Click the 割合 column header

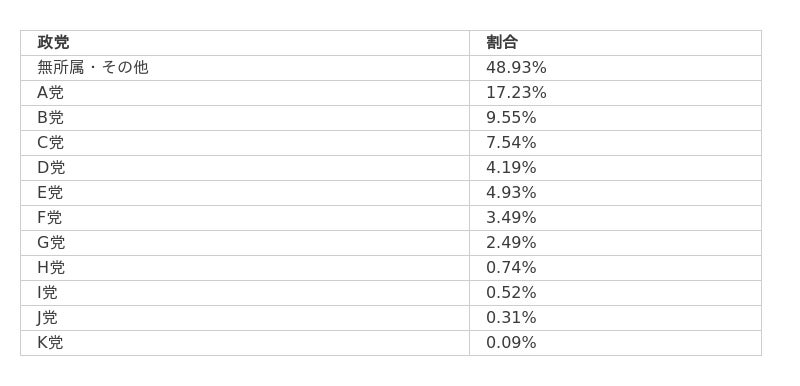click(502, 43)
